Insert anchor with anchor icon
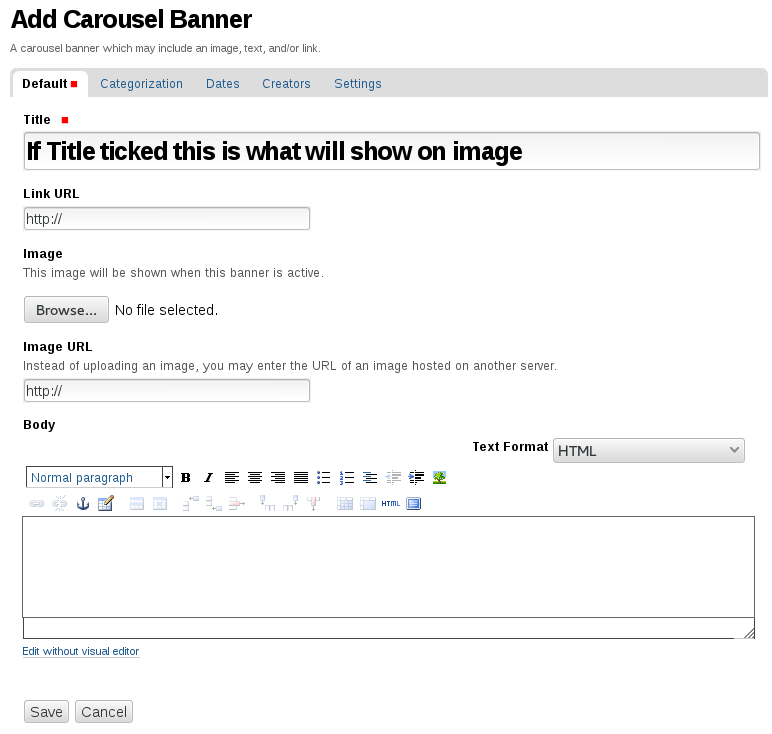The image size is (772, 734). point(83,504)
